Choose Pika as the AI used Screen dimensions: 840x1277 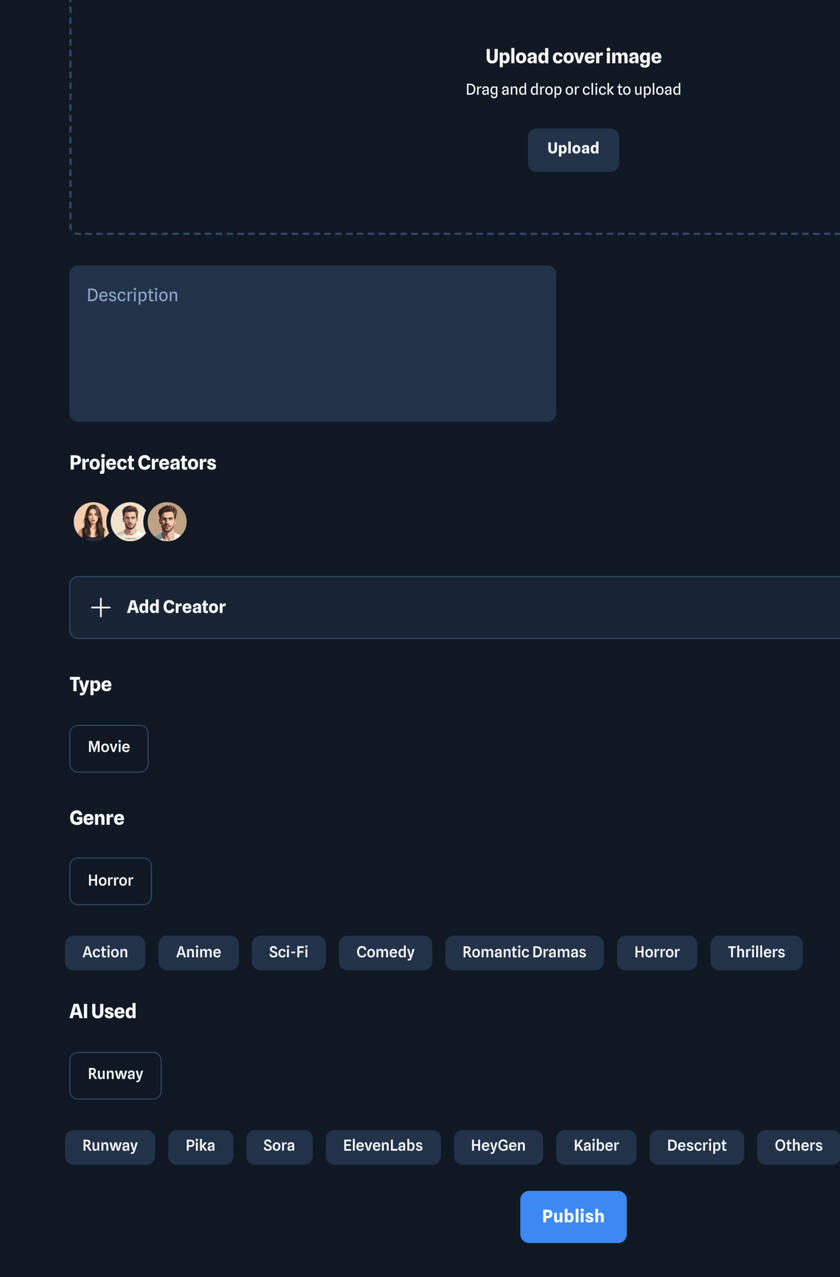[x=200, y=1146]
